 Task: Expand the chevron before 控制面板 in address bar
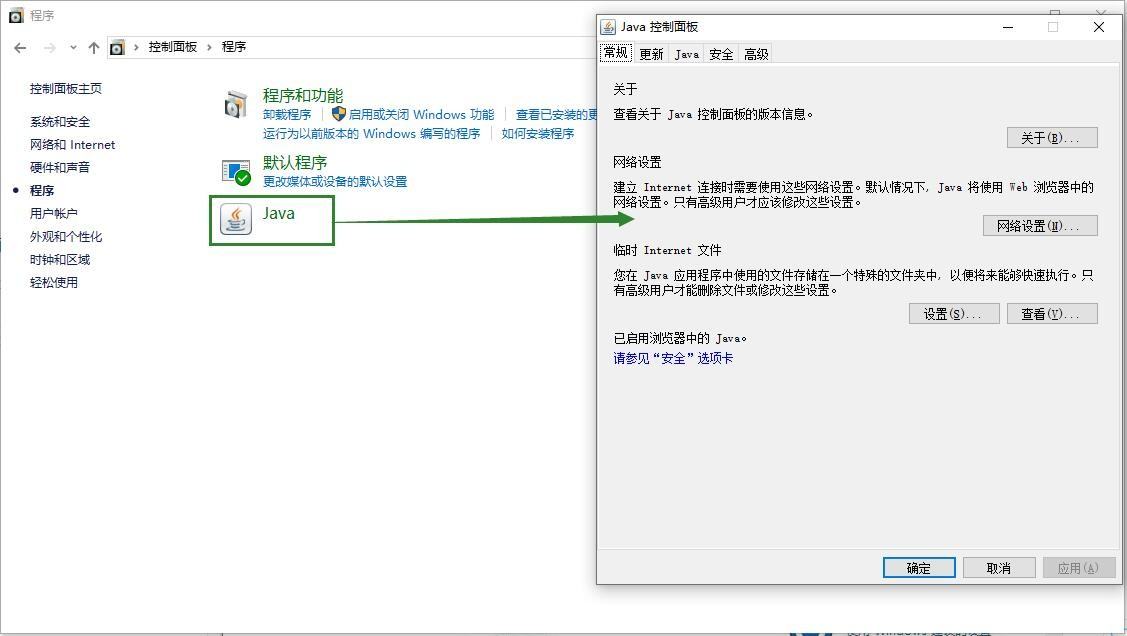click(136, 47)
